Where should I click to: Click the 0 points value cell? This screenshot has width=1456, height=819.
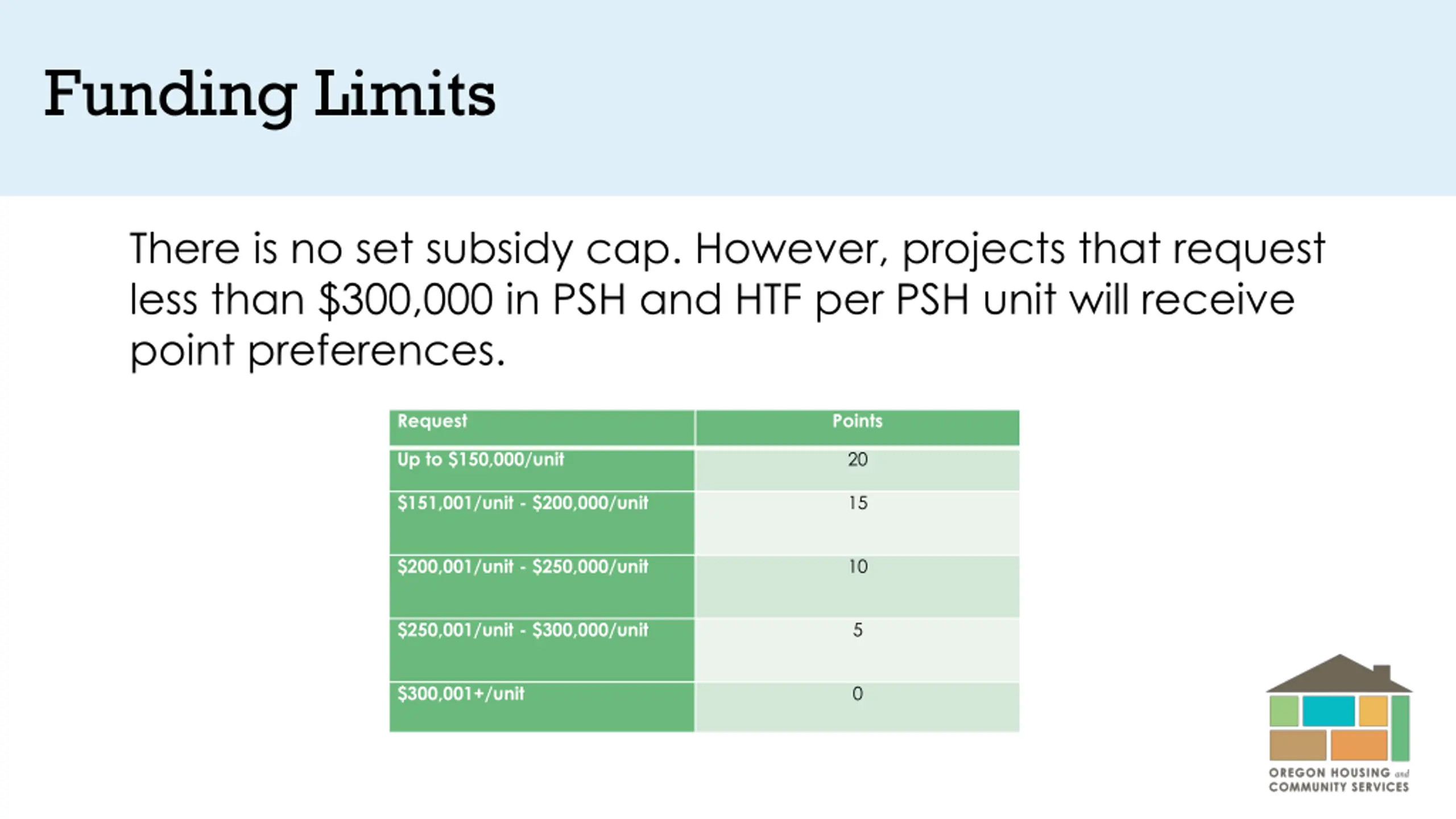pyautogui.click(x=857, y=708)
